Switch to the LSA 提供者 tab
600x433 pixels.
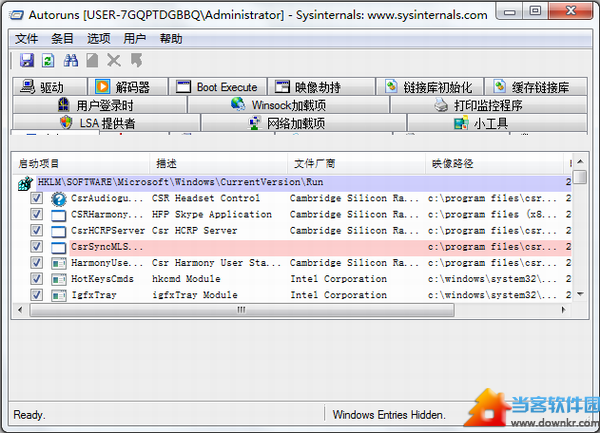[106, 123]
